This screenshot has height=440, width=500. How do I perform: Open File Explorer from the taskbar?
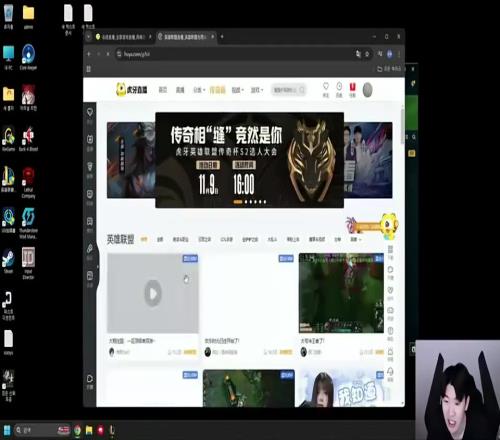tap(89, 430)
